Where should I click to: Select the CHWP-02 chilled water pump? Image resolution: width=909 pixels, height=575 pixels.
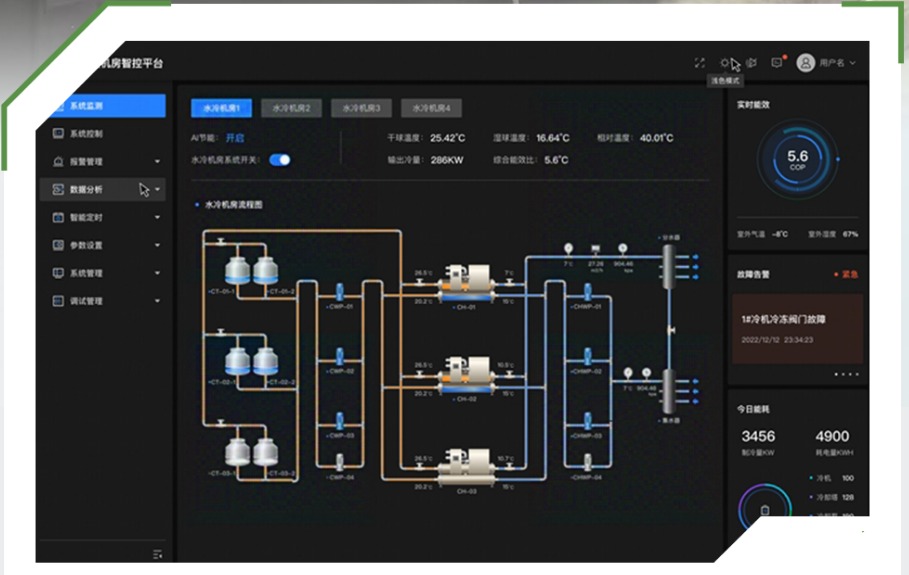[x=585, y=354]
